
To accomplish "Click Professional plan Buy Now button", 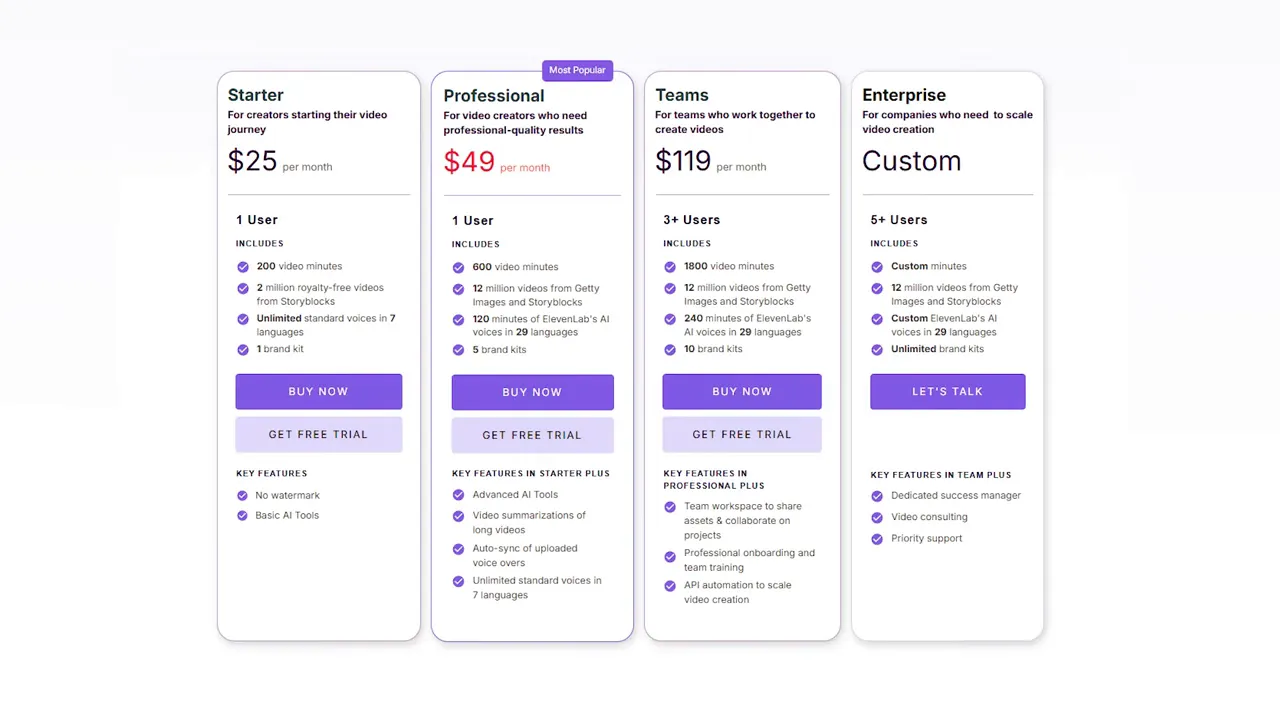I will coord(532,393).
